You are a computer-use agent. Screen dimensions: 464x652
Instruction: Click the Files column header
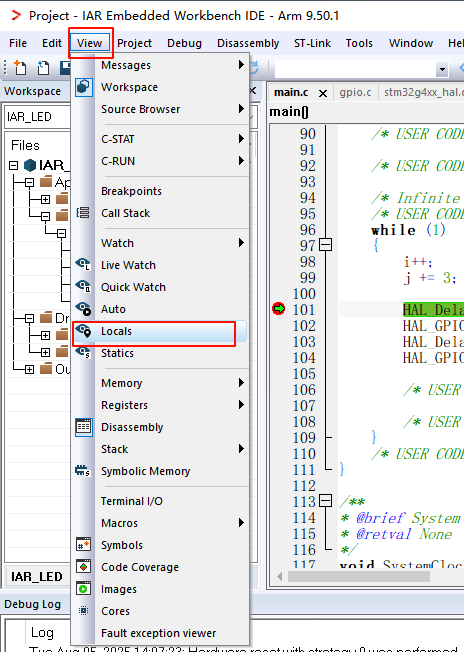(25, 145)
